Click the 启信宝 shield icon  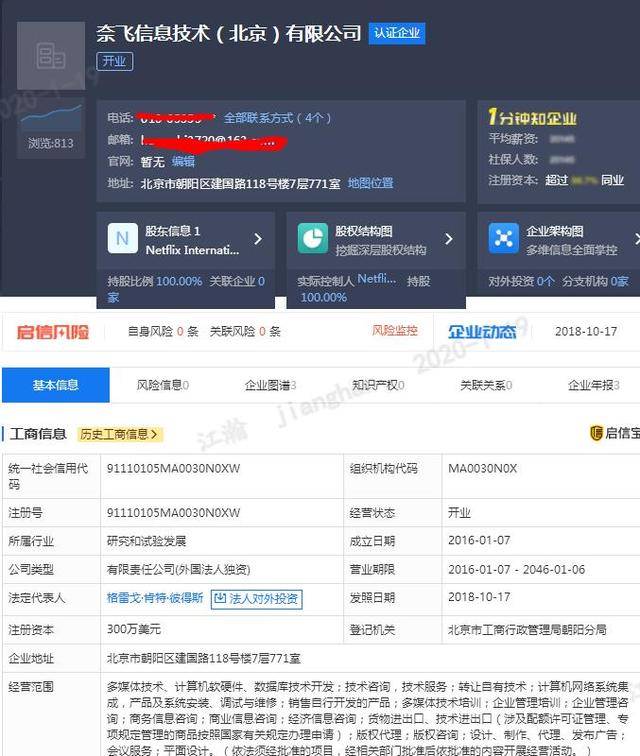click(x=597, y=433)
